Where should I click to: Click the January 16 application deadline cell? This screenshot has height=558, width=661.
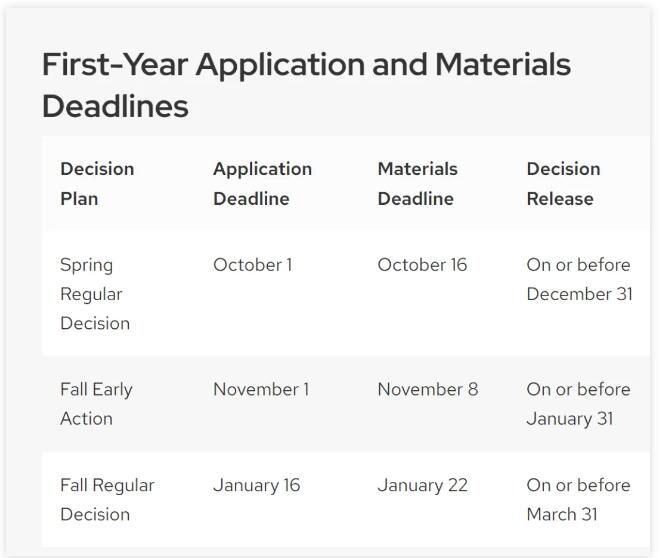pos(257,486)
